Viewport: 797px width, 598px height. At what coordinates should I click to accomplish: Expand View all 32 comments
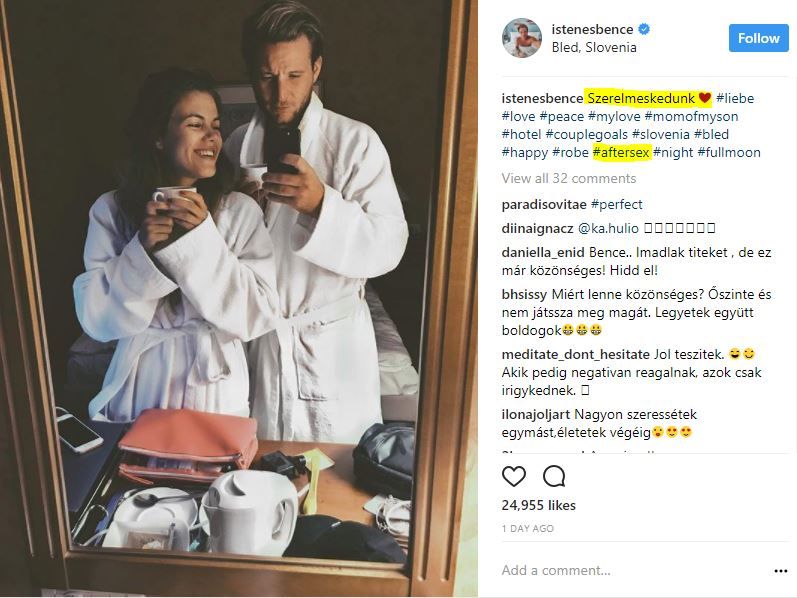568,178
